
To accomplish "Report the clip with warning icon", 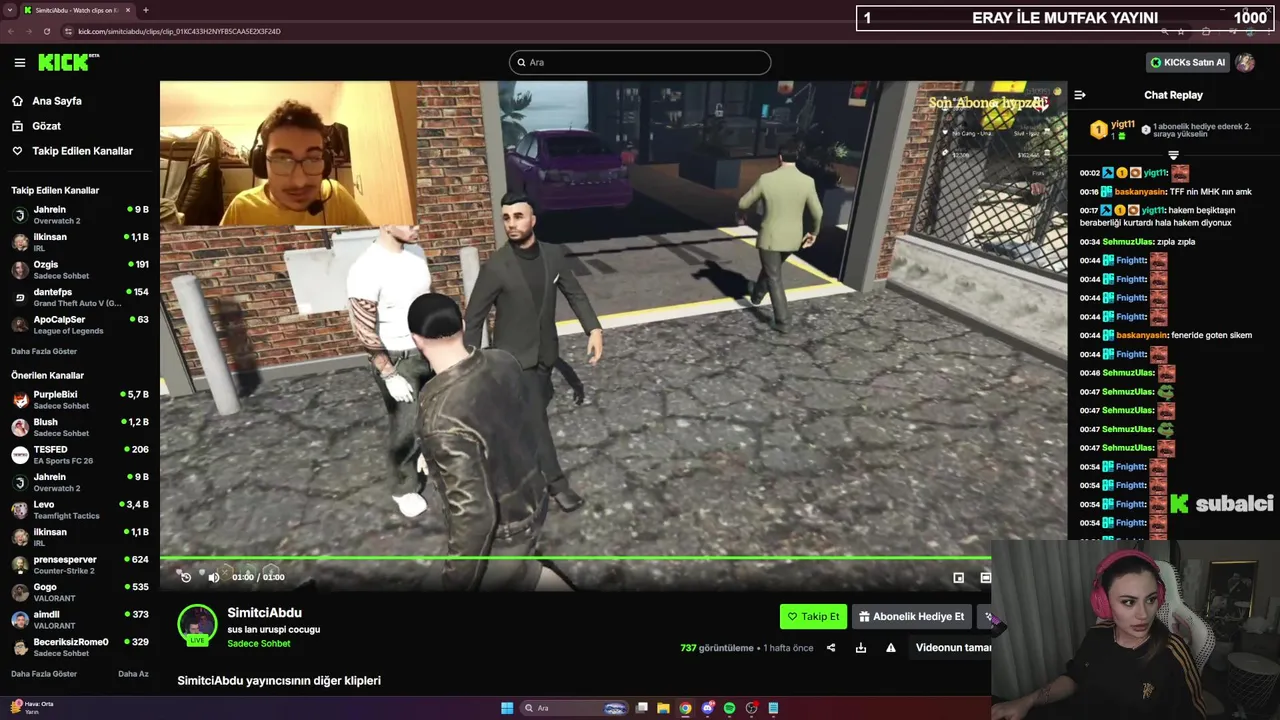I will click(x=891, y=648).
